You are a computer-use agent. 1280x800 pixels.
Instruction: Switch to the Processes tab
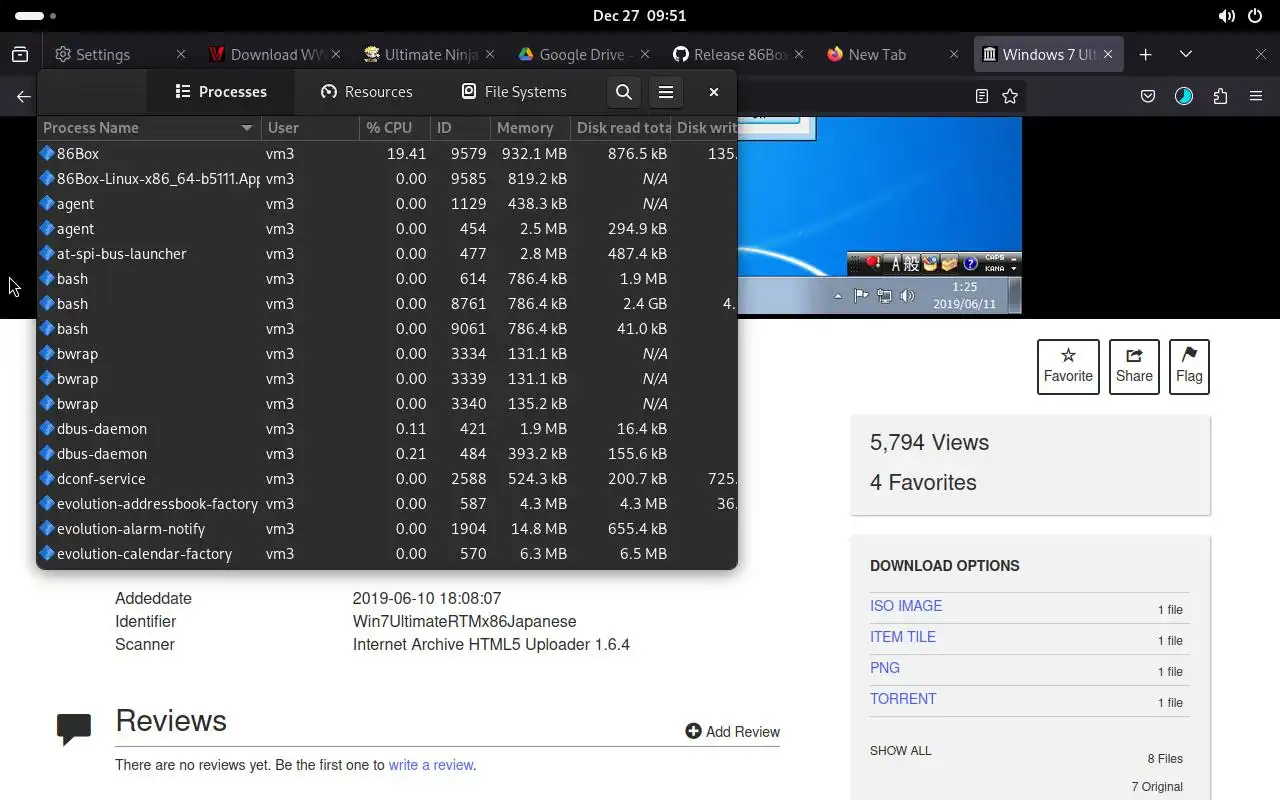click(220, 92)
